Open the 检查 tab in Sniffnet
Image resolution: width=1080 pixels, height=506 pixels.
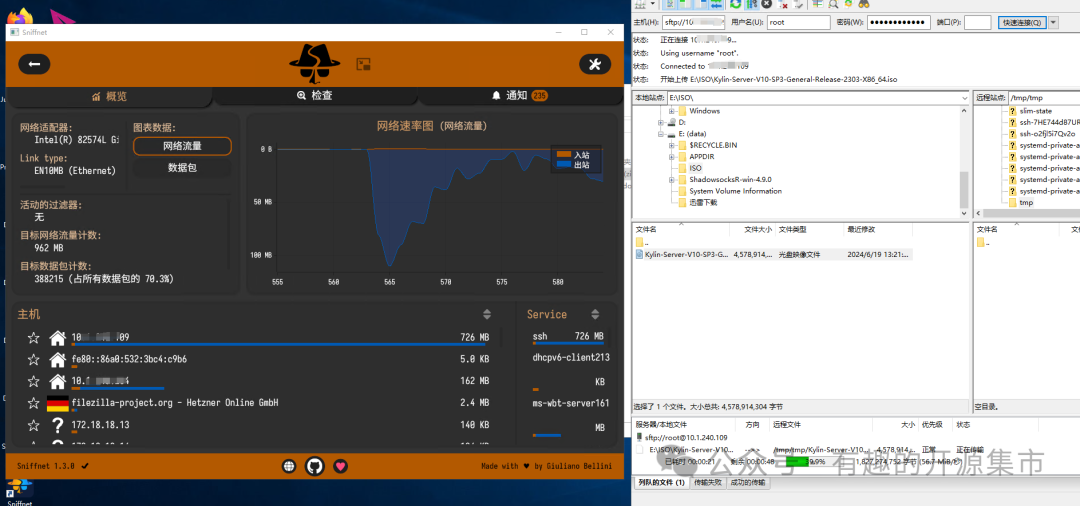[x=314, y=96]
